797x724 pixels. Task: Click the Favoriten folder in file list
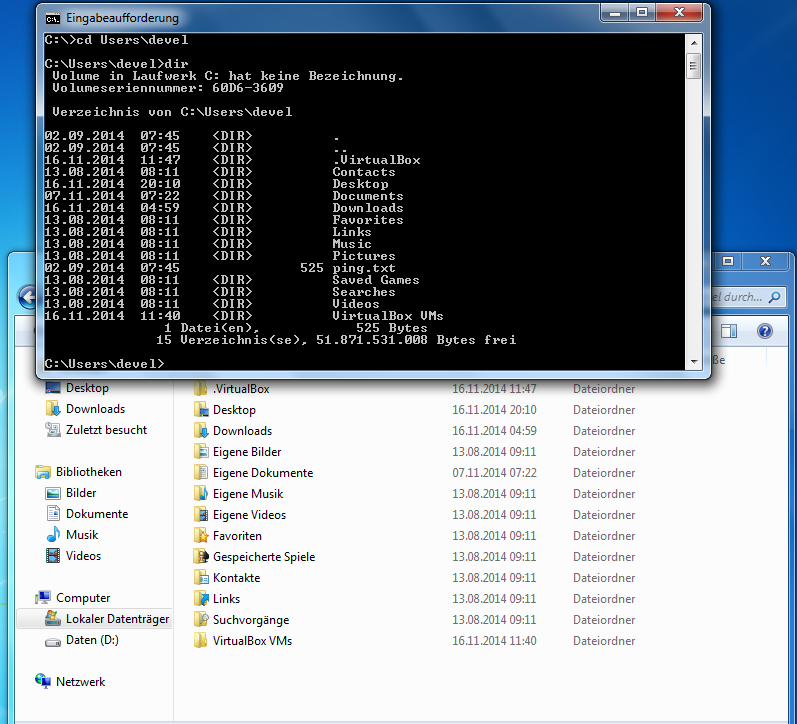click(237, 536)
